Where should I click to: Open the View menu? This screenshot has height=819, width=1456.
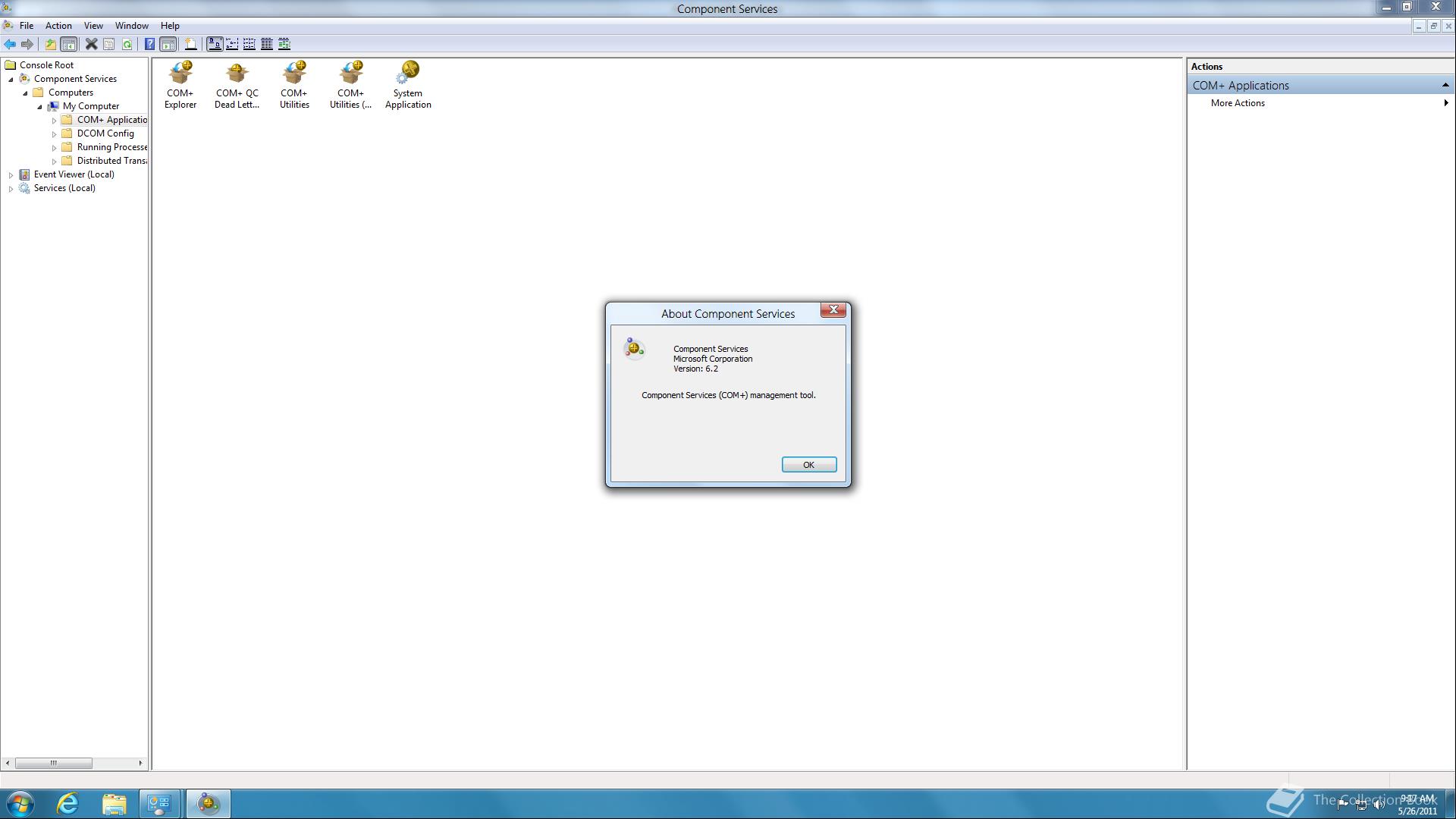point(93,26)
